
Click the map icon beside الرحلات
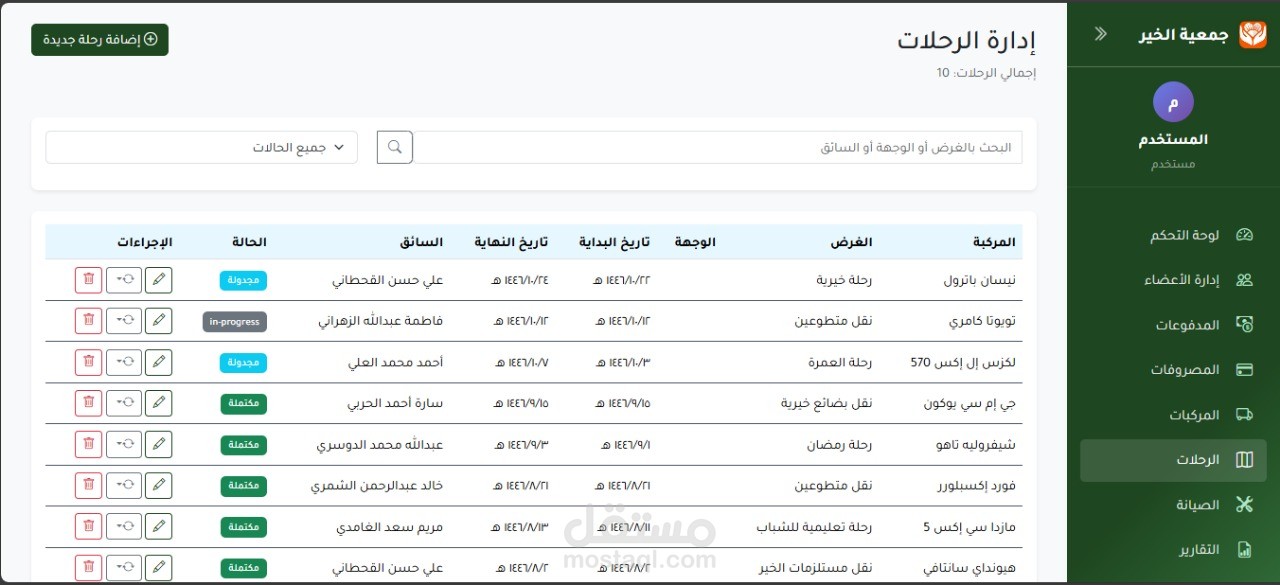tap(1245, 460)
